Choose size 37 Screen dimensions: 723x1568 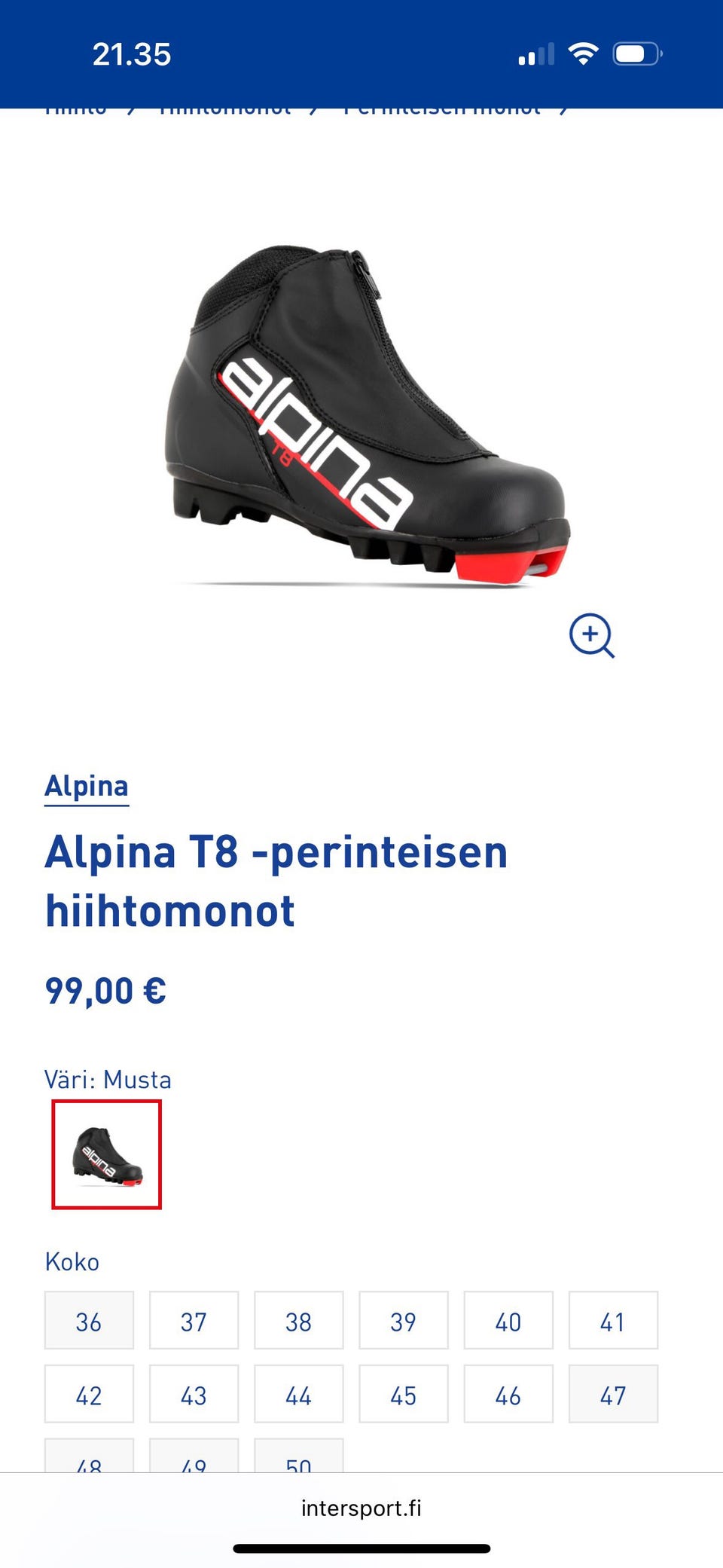click(194, 1320)
